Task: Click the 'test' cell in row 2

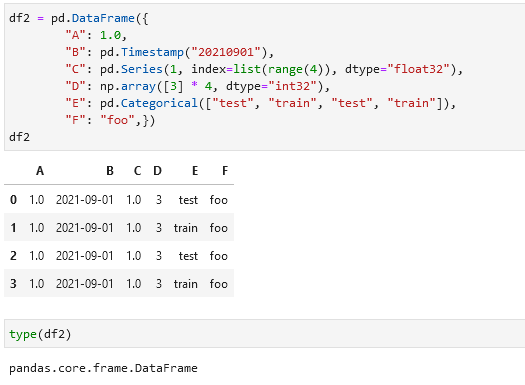Action: [x=188, y=256]
